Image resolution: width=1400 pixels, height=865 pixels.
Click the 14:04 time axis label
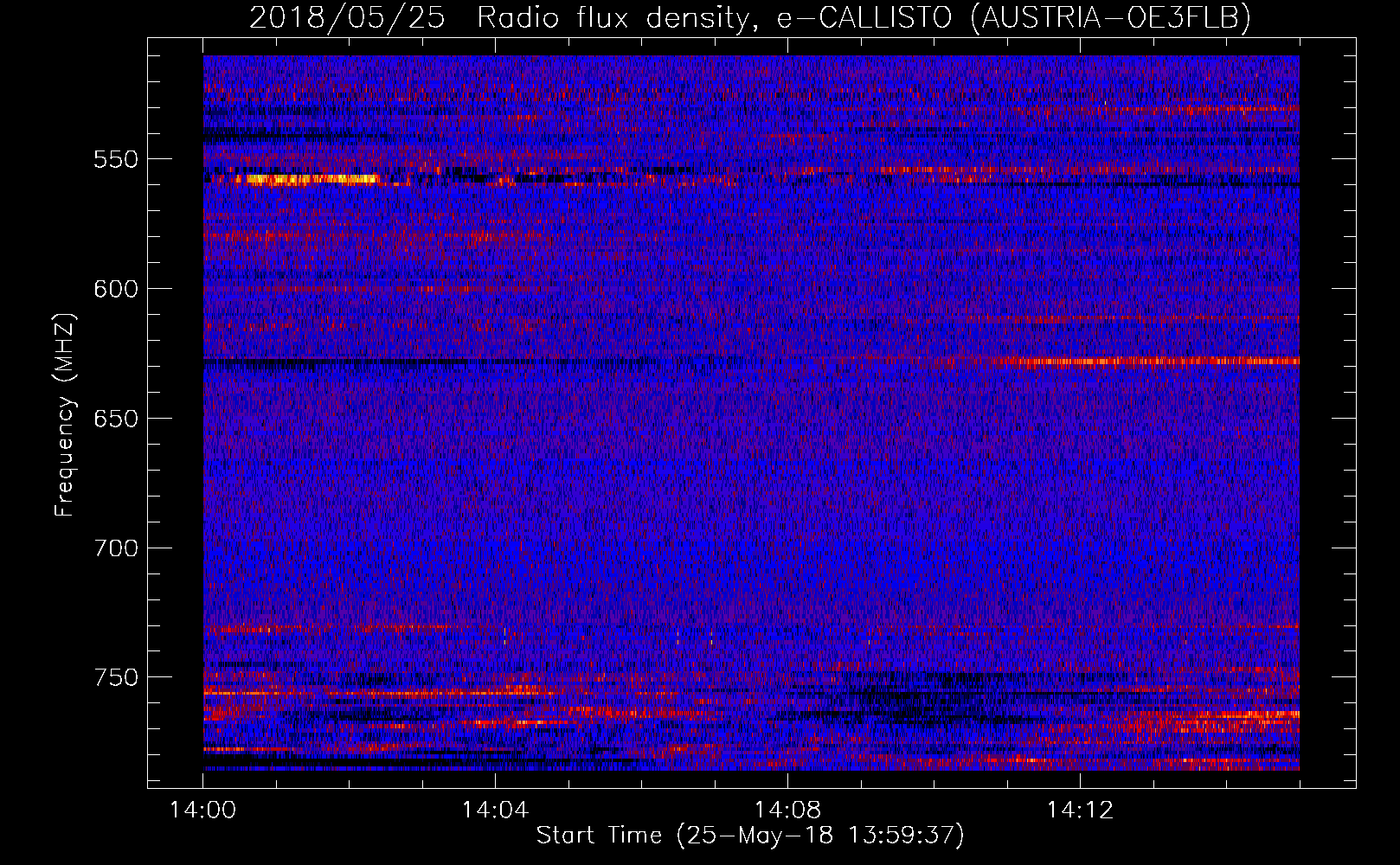pyautogui.click(x=495, y=811)
